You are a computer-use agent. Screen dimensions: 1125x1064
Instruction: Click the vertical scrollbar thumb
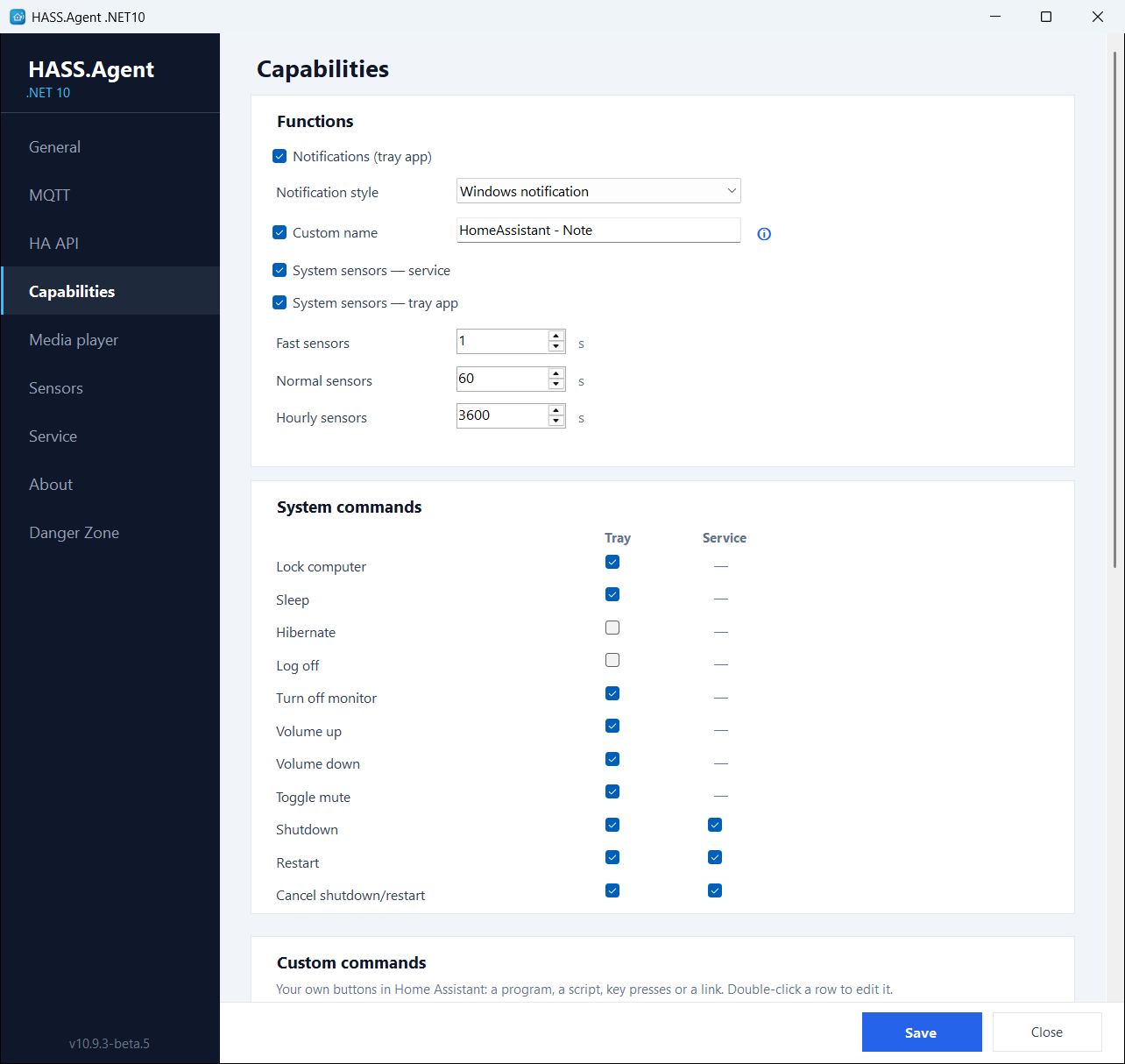tap(1114, 309)
